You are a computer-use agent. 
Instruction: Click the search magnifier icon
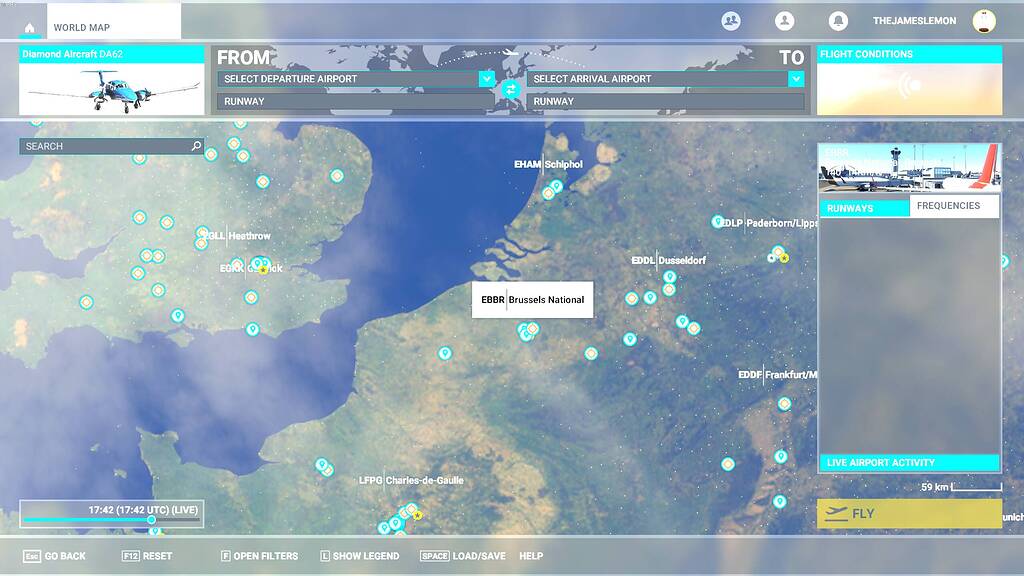point(194,145)
